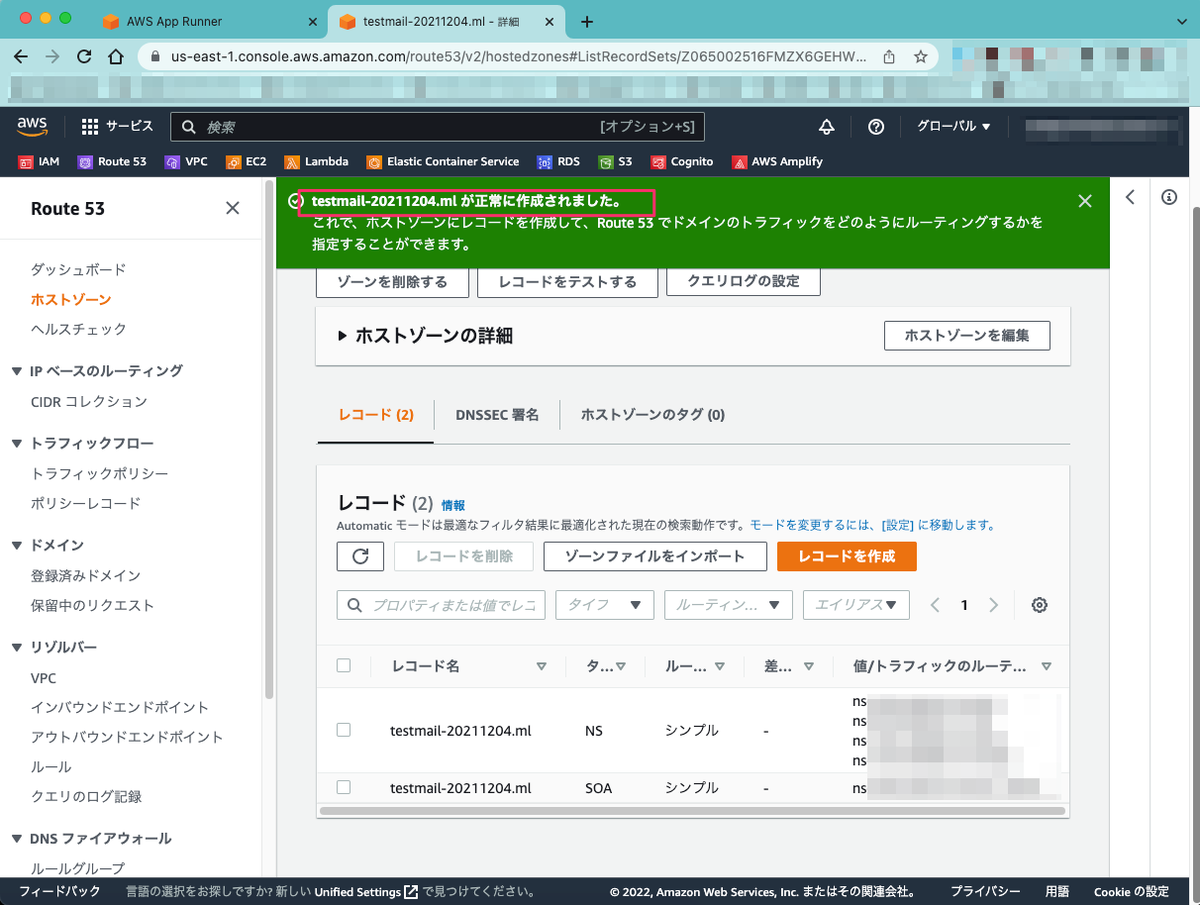Click the record property filter field
1200x905 pixels.
[442, 605]
